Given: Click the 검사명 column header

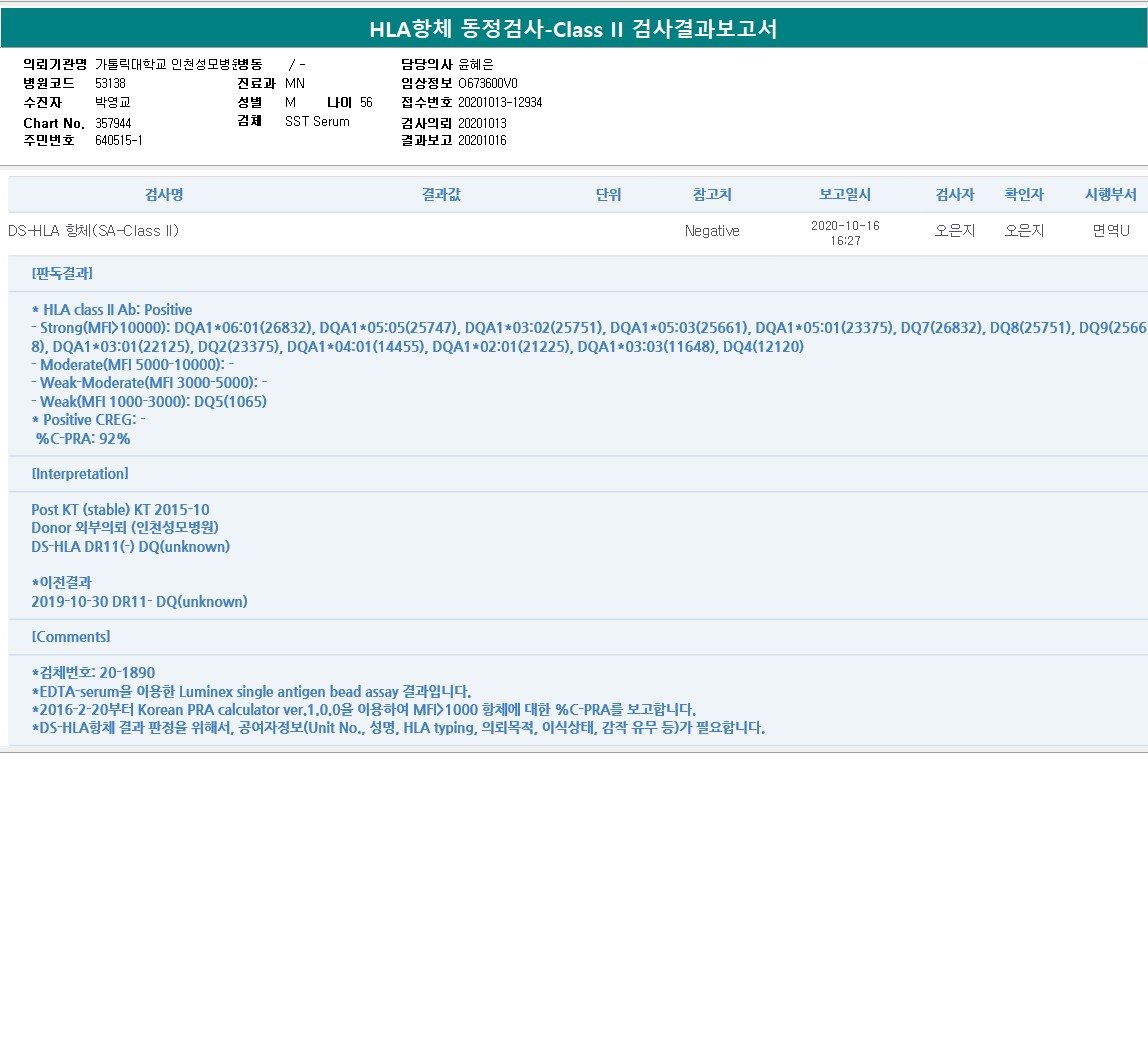Looking at the screenshot, I should (164, 194).
